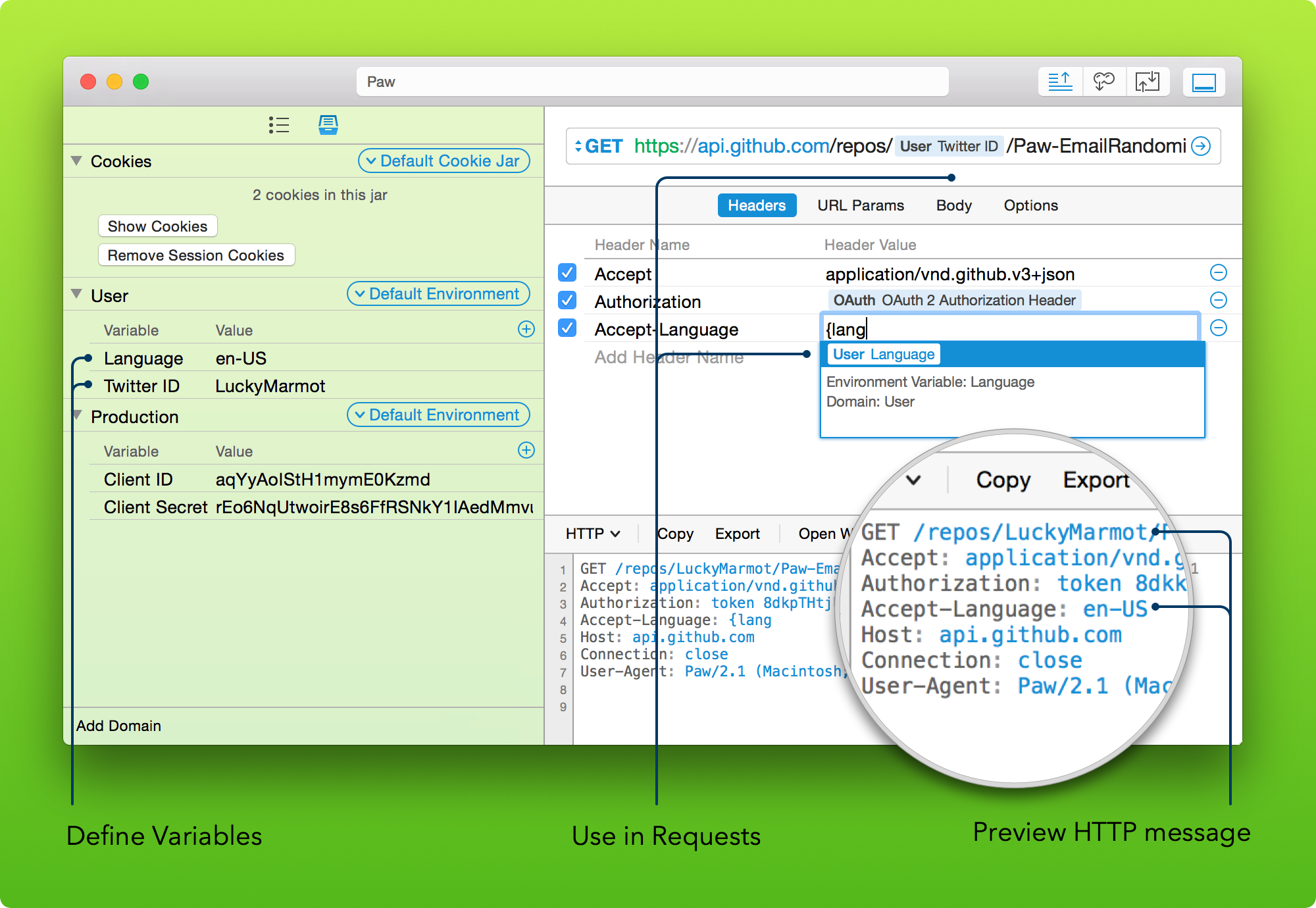Viewport: 1316px width, 908px height.
Task: Disable the Authorization header checkbox
Action: [x=567, y=300]
